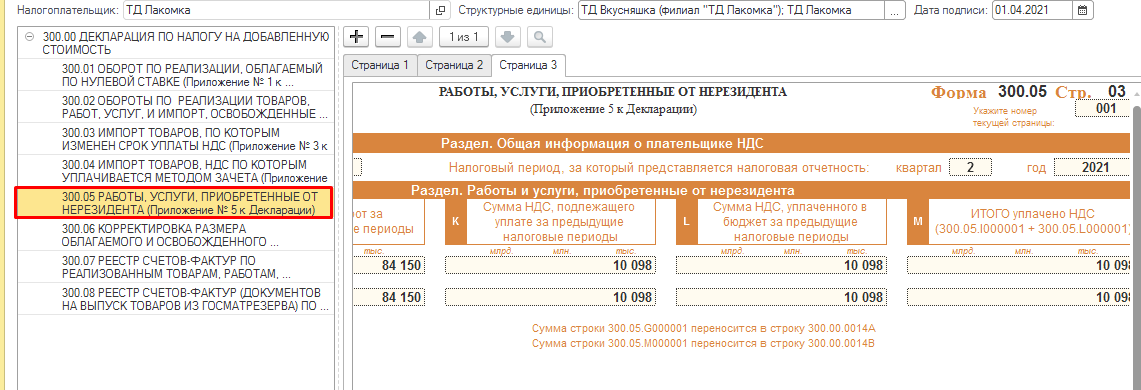Click the first row 84 150 cell
The width and height of the screenshot is (1141, 390).
(x=388, y=265)
